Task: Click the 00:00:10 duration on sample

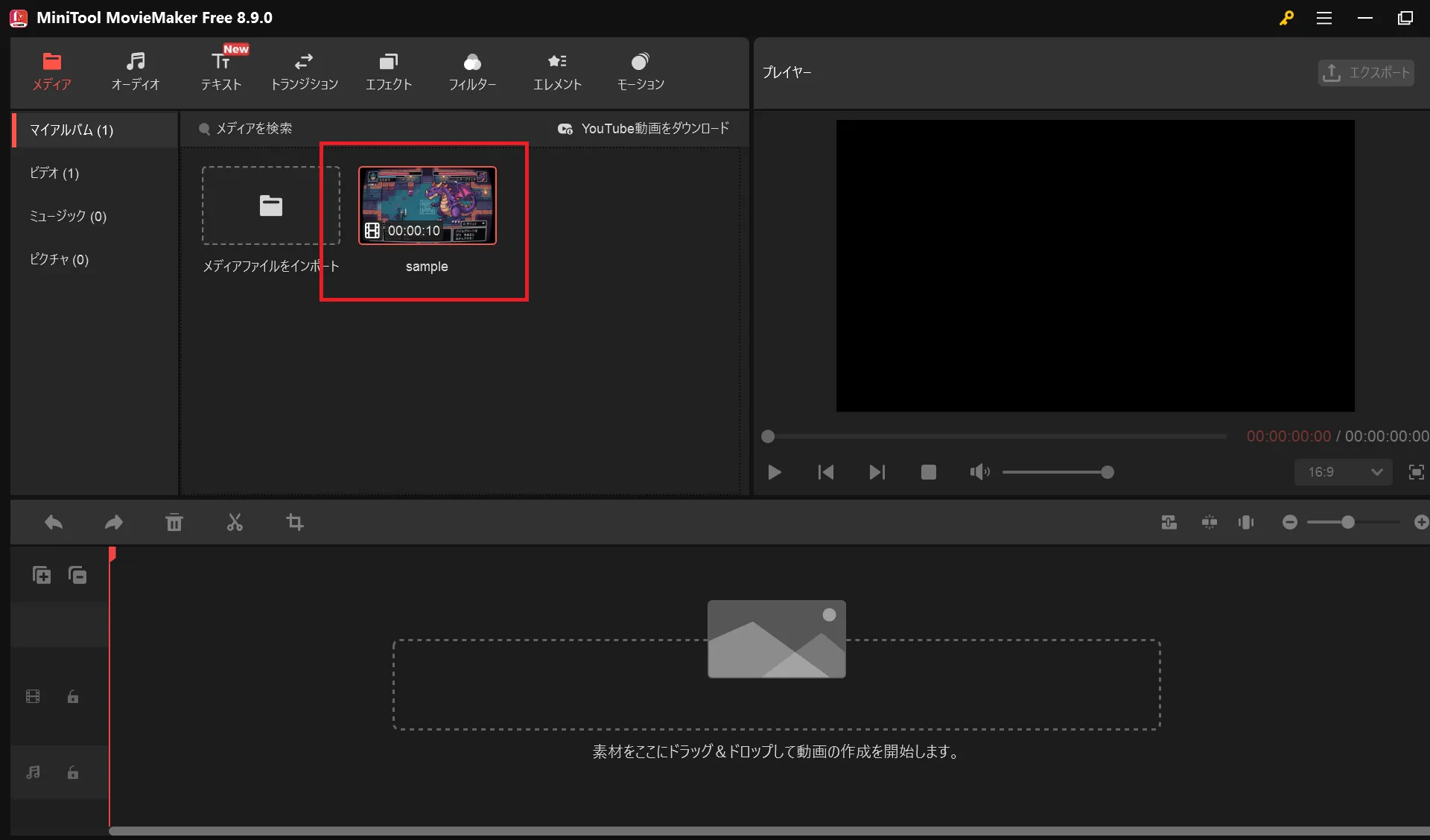Action: tap(413, 231)
